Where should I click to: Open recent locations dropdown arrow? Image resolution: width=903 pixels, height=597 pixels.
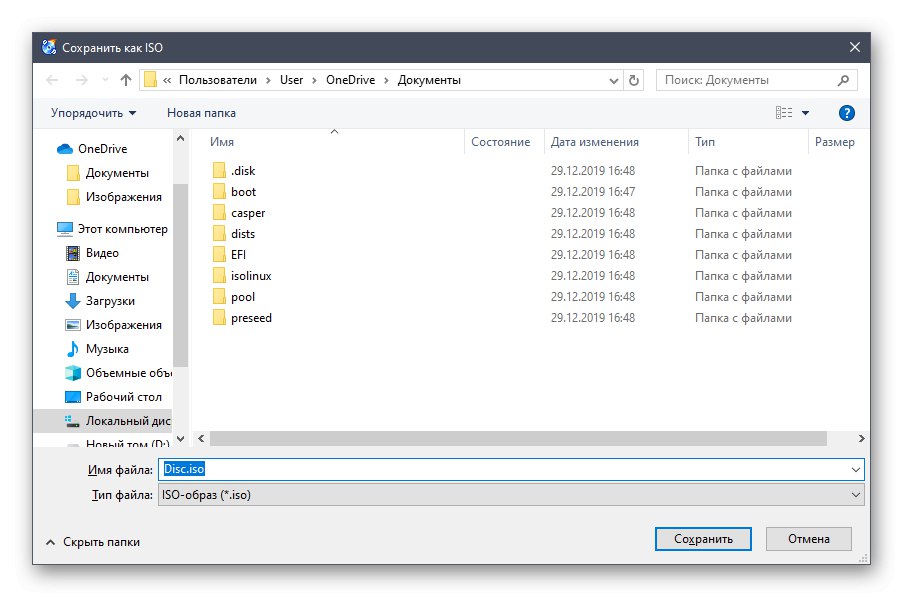(x=105, y=80)
